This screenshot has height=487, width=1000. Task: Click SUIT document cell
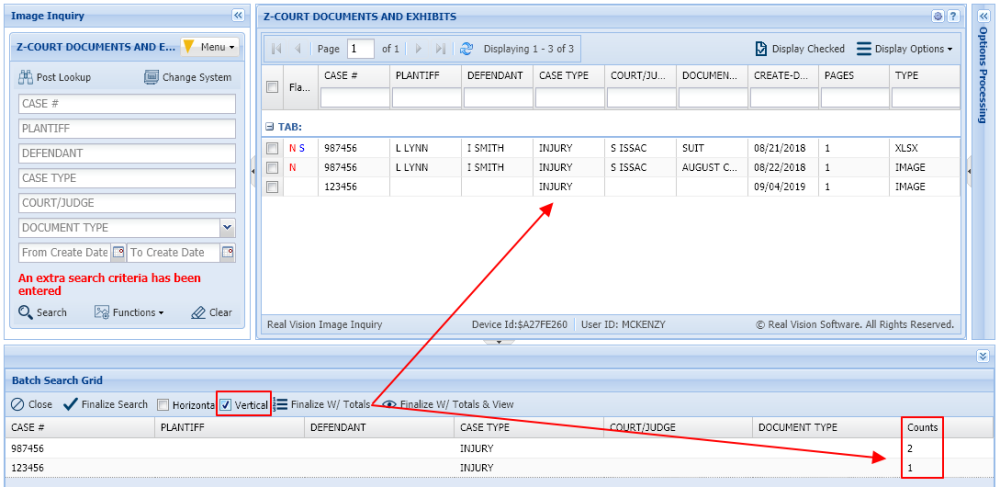point(712,148)
